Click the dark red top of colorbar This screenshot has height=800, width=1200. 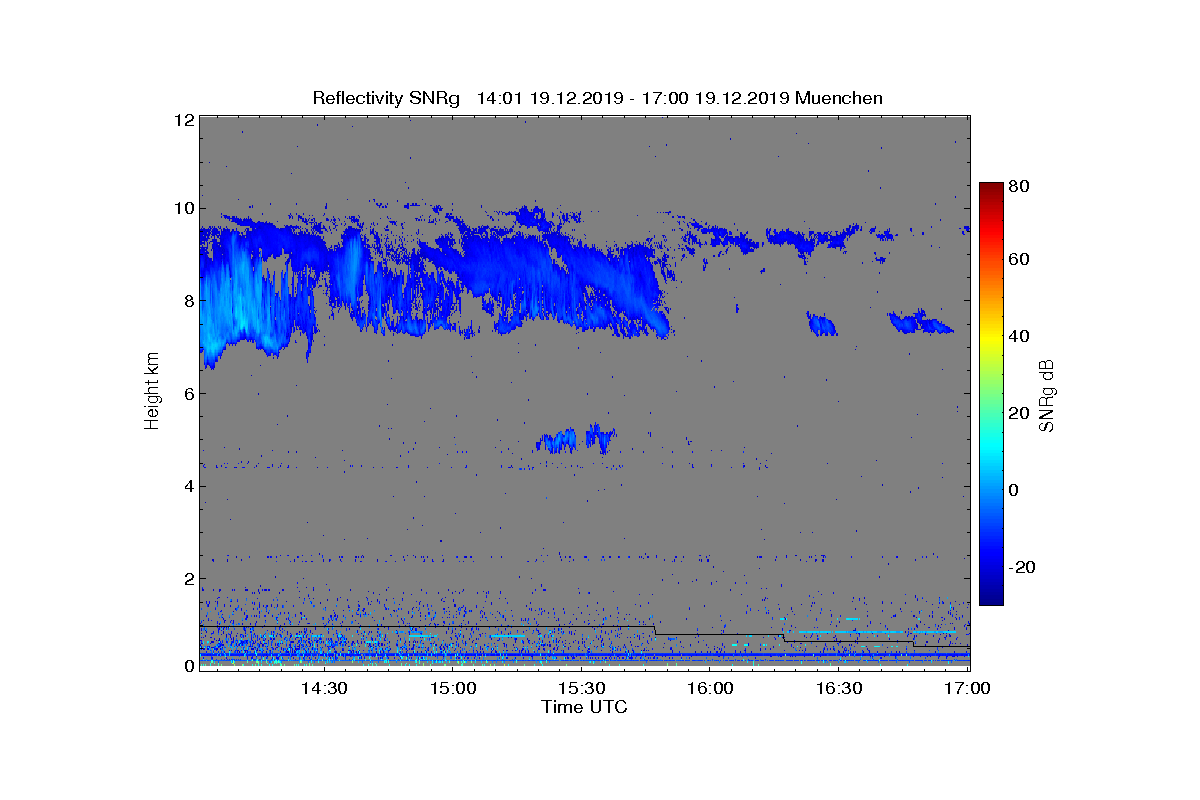991,190
